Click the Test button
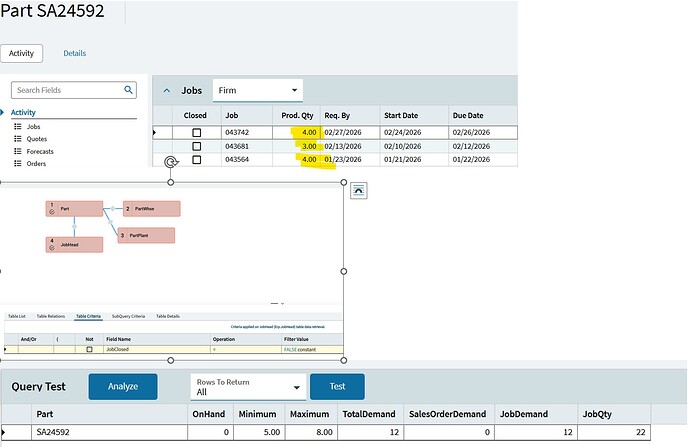Screen dimensions: 690x447 (337, 387)
